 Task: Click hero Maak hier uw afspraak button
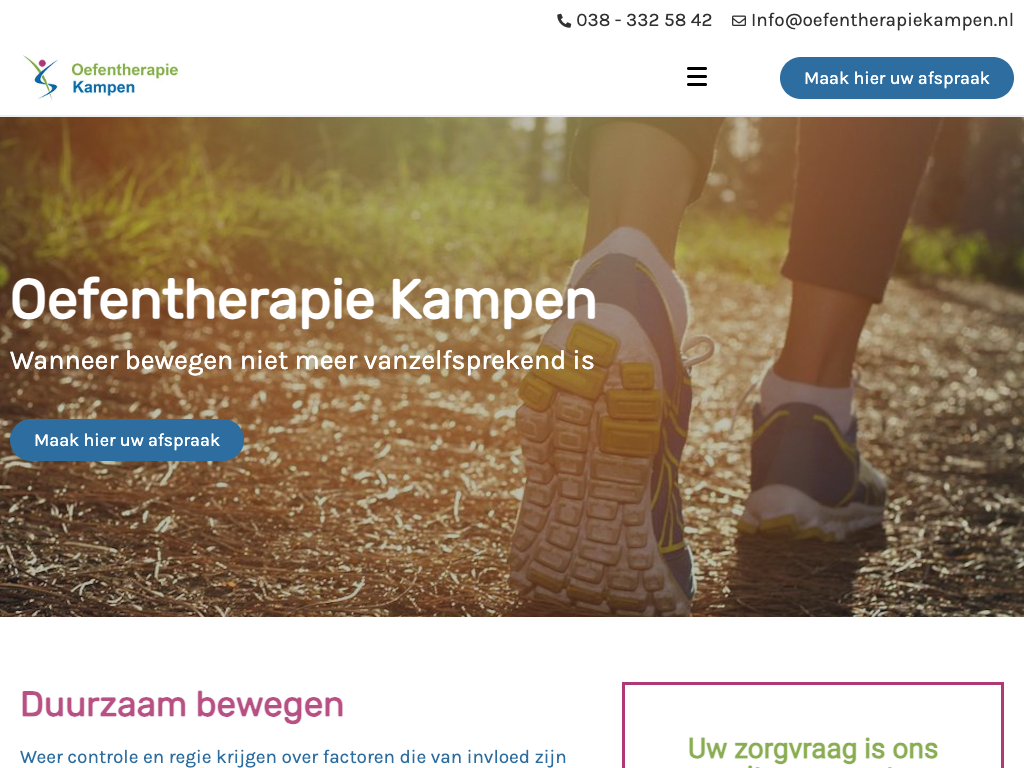pos(127,440)
